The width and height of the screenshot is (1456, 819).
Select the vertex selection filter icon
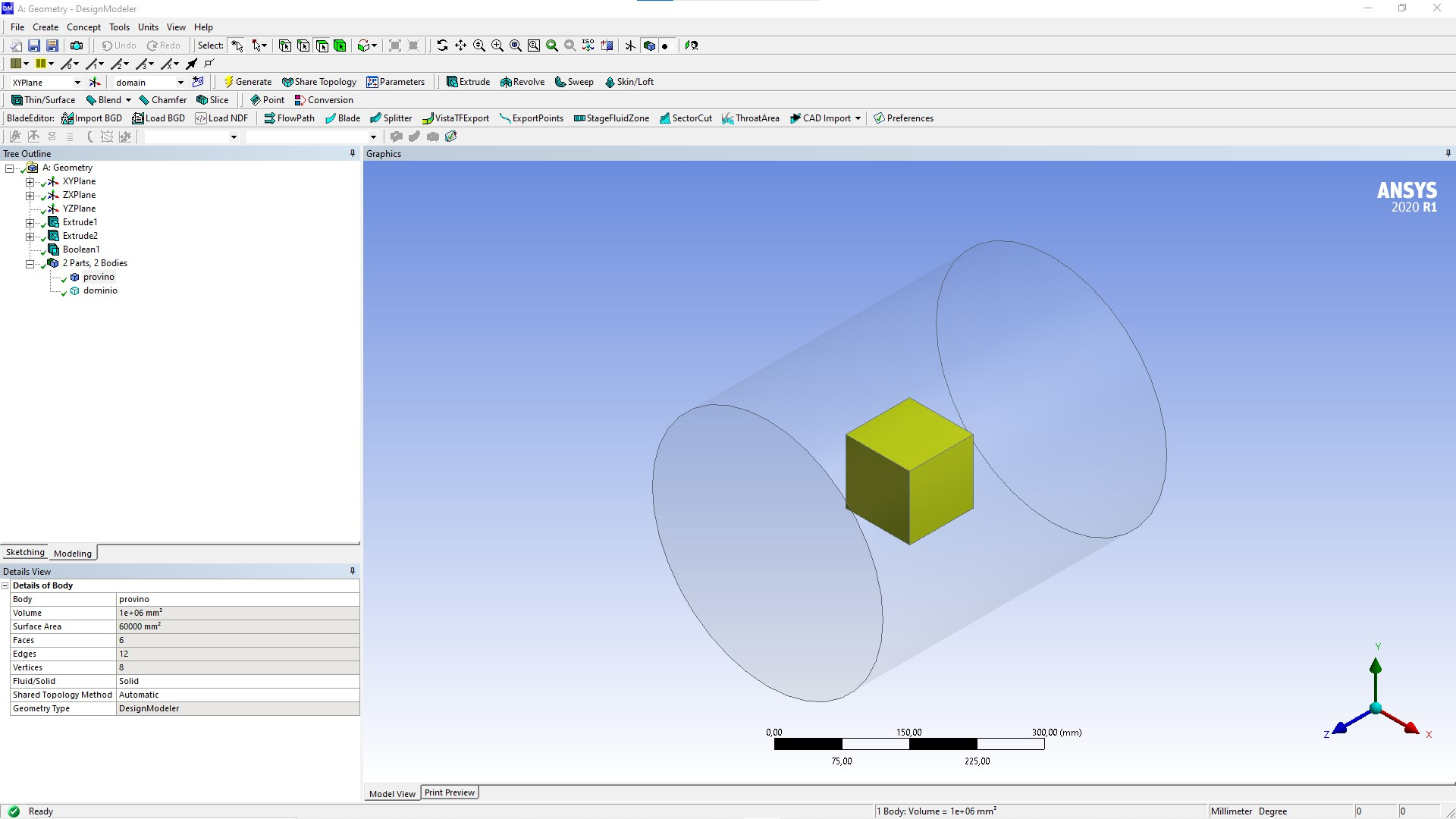285,45
